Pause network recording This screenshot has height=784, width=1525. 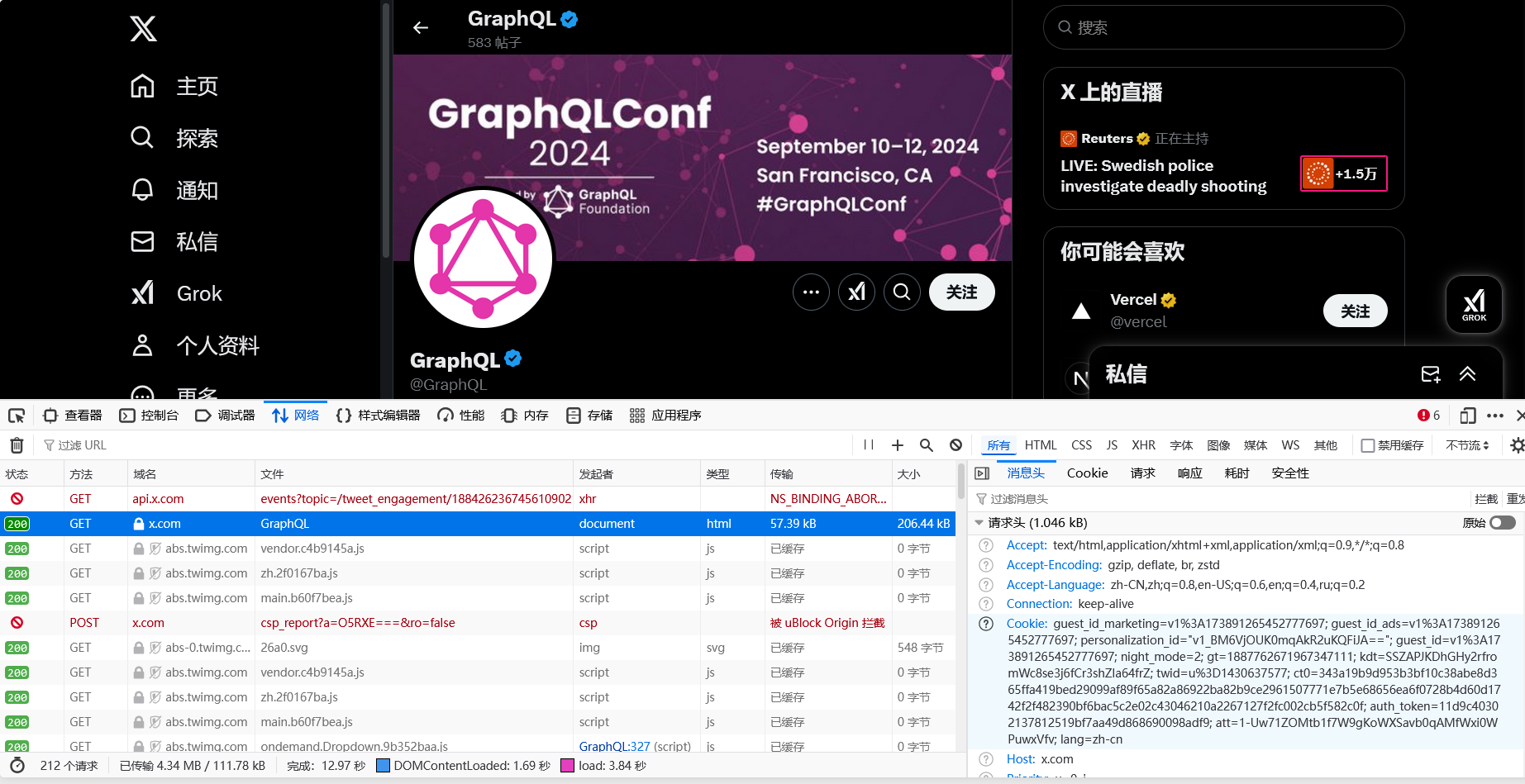pos(869,445)
